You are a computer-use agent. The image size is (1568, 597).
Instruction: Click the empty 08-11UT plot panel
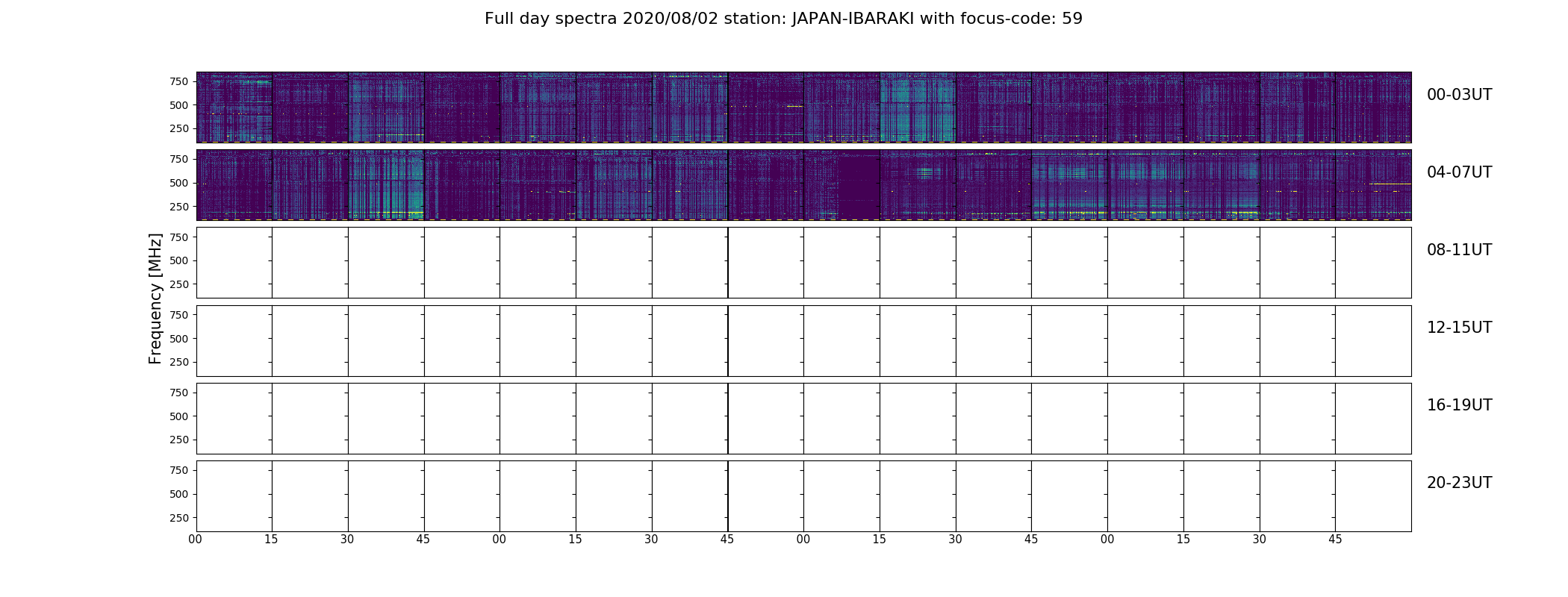(x=803, y=263)
